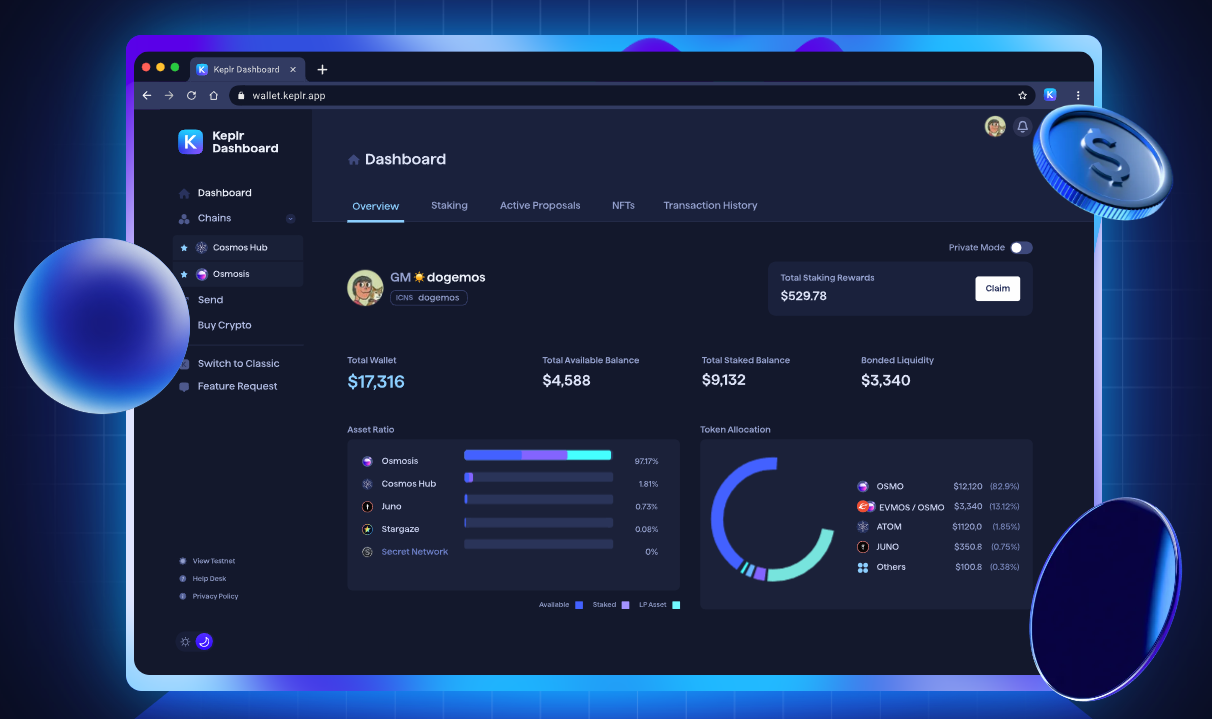Select the Keplr Dashboard browser tab
This screenshot has width=1212, height=719.
[248, 70]
